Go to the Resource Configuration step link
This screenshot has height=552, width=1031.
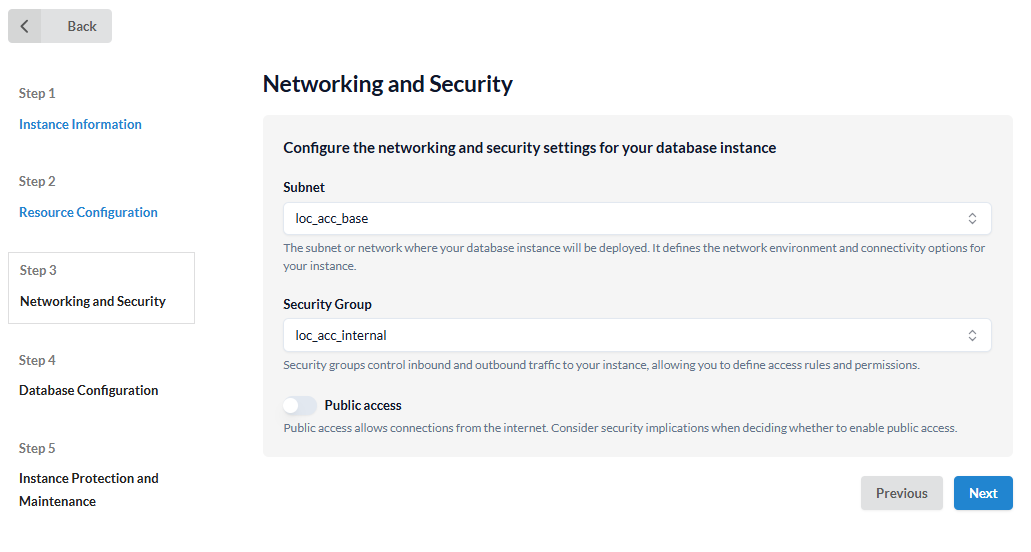[x=88, y=212]
